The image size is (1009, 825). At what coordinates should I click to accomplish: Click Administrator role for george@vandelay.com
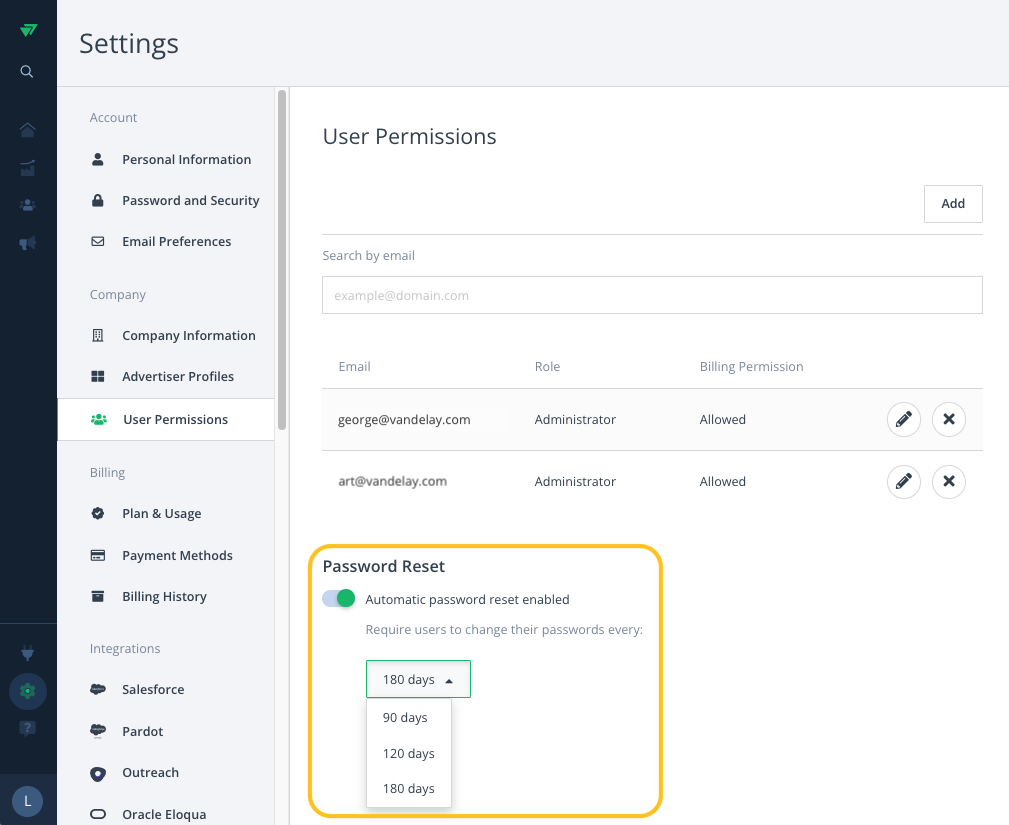coord(575,420)
